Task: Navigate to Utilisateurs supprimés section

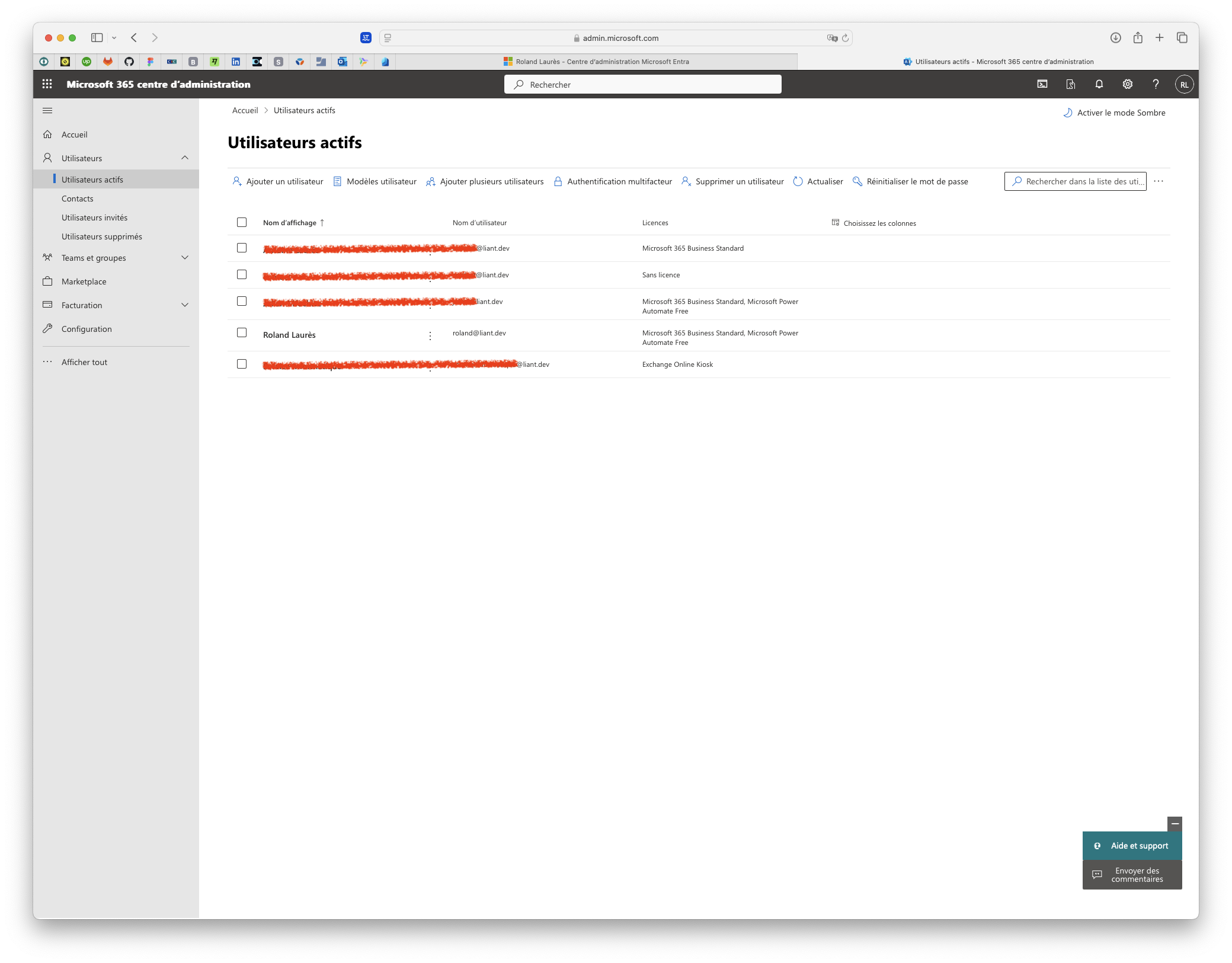Action: [x=102, y=236]
